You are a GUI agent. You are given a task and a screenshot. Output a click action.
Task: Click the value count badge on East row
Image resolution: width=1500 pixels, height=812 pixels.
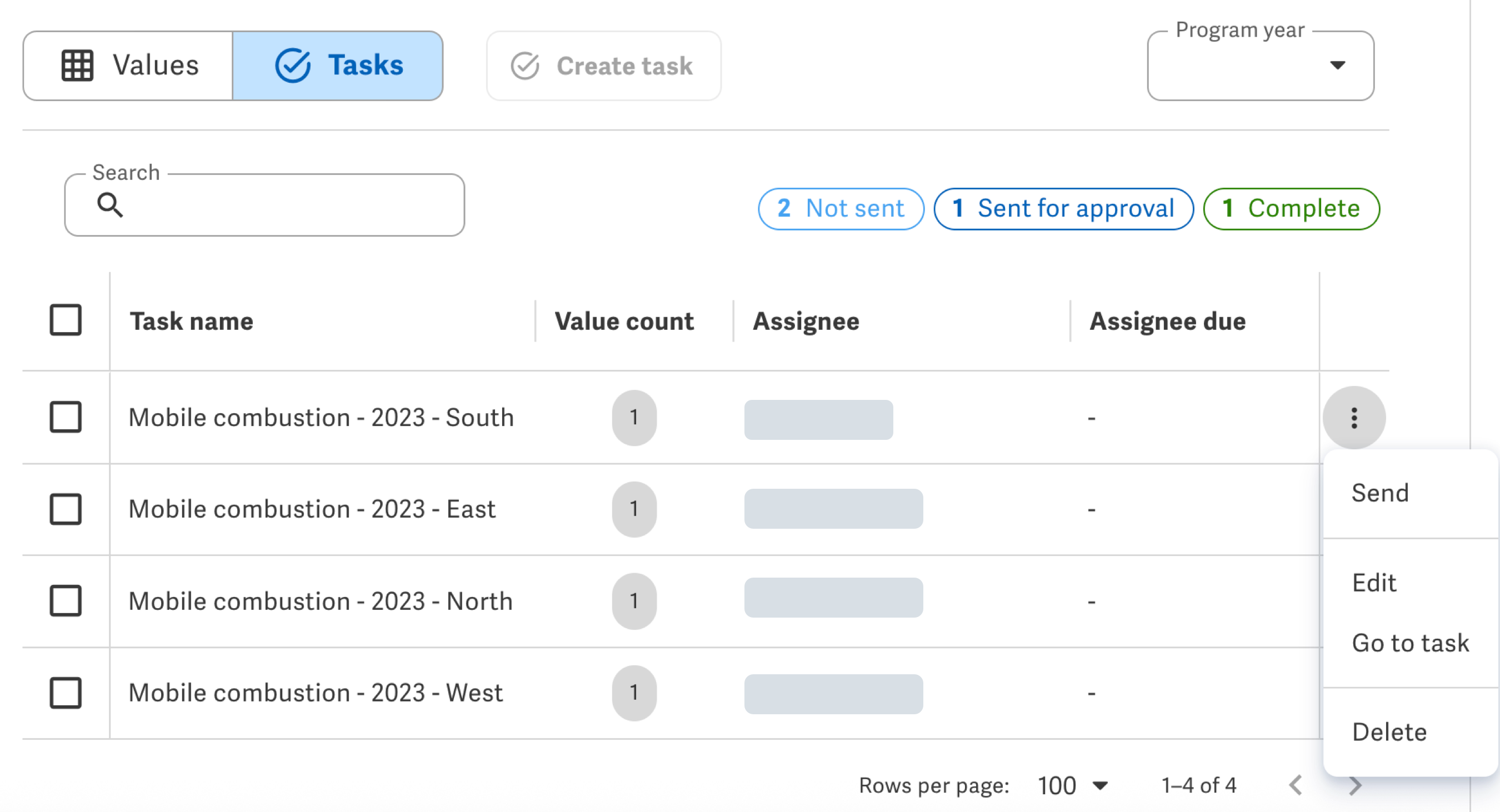(x=634, y=509)
